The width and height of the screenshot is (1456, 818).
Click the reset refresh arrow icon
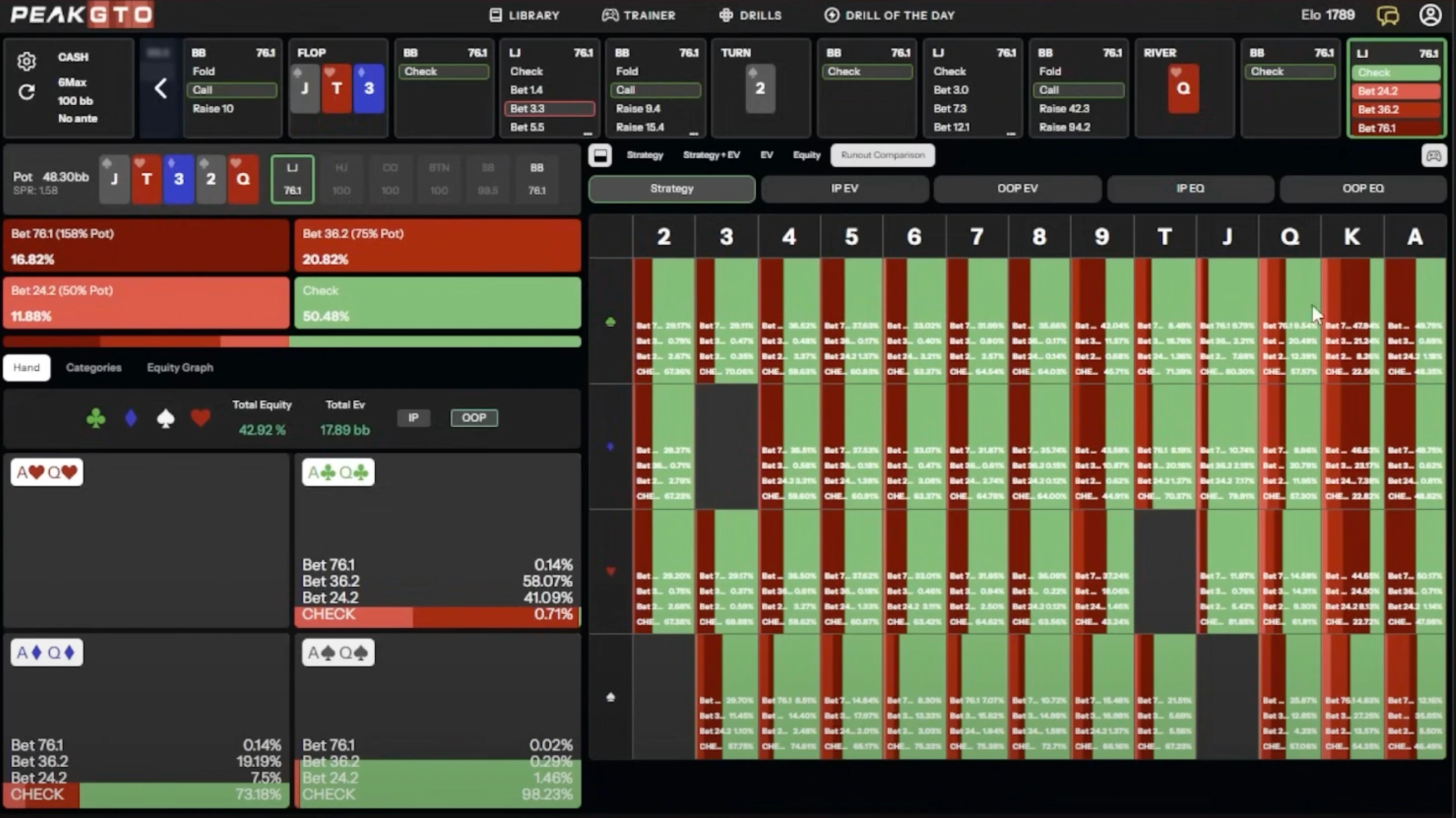point(26,91)
